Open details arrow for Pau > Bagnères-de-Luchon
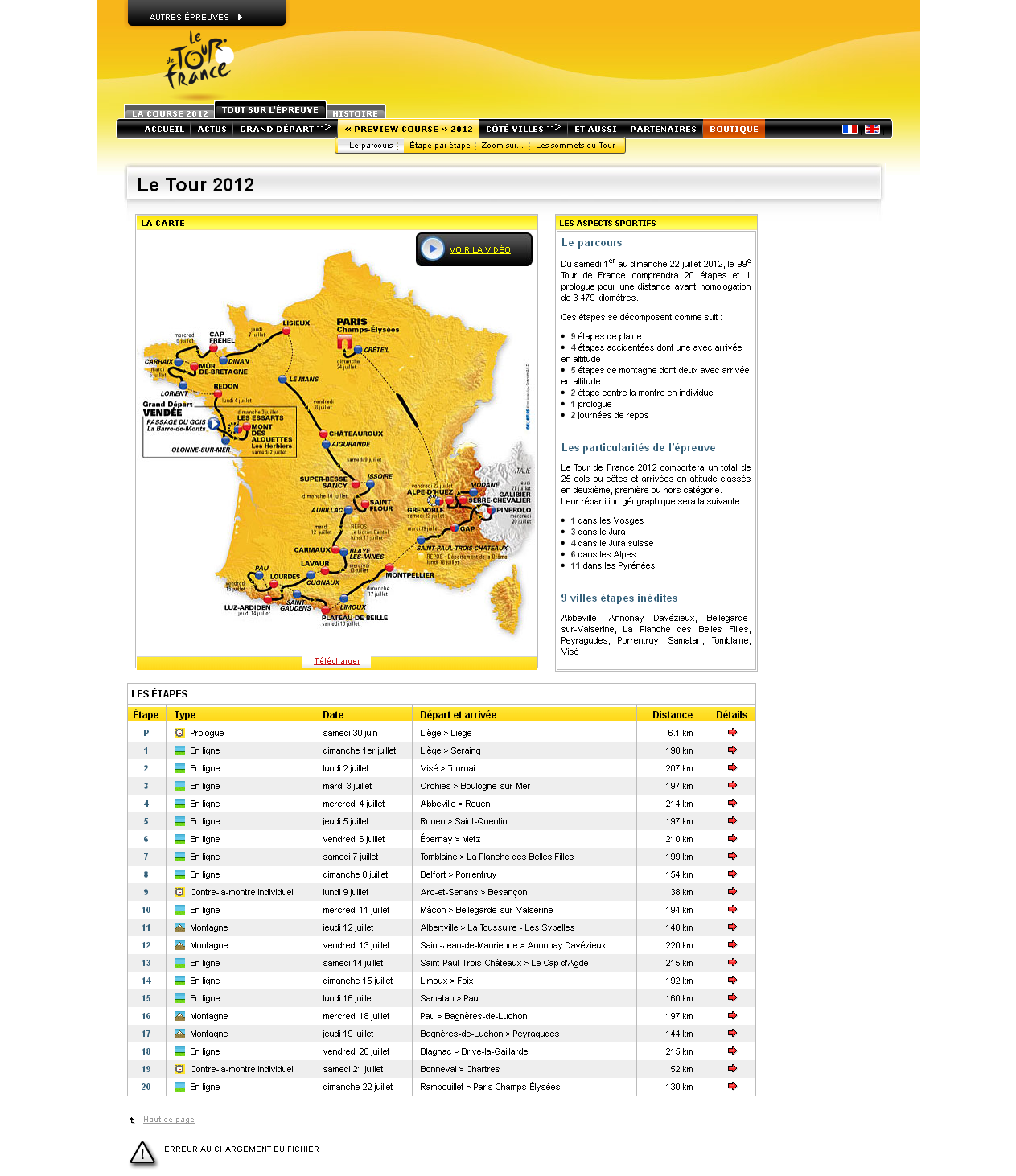The image size is (1016, 1176). click(732, 1015)
